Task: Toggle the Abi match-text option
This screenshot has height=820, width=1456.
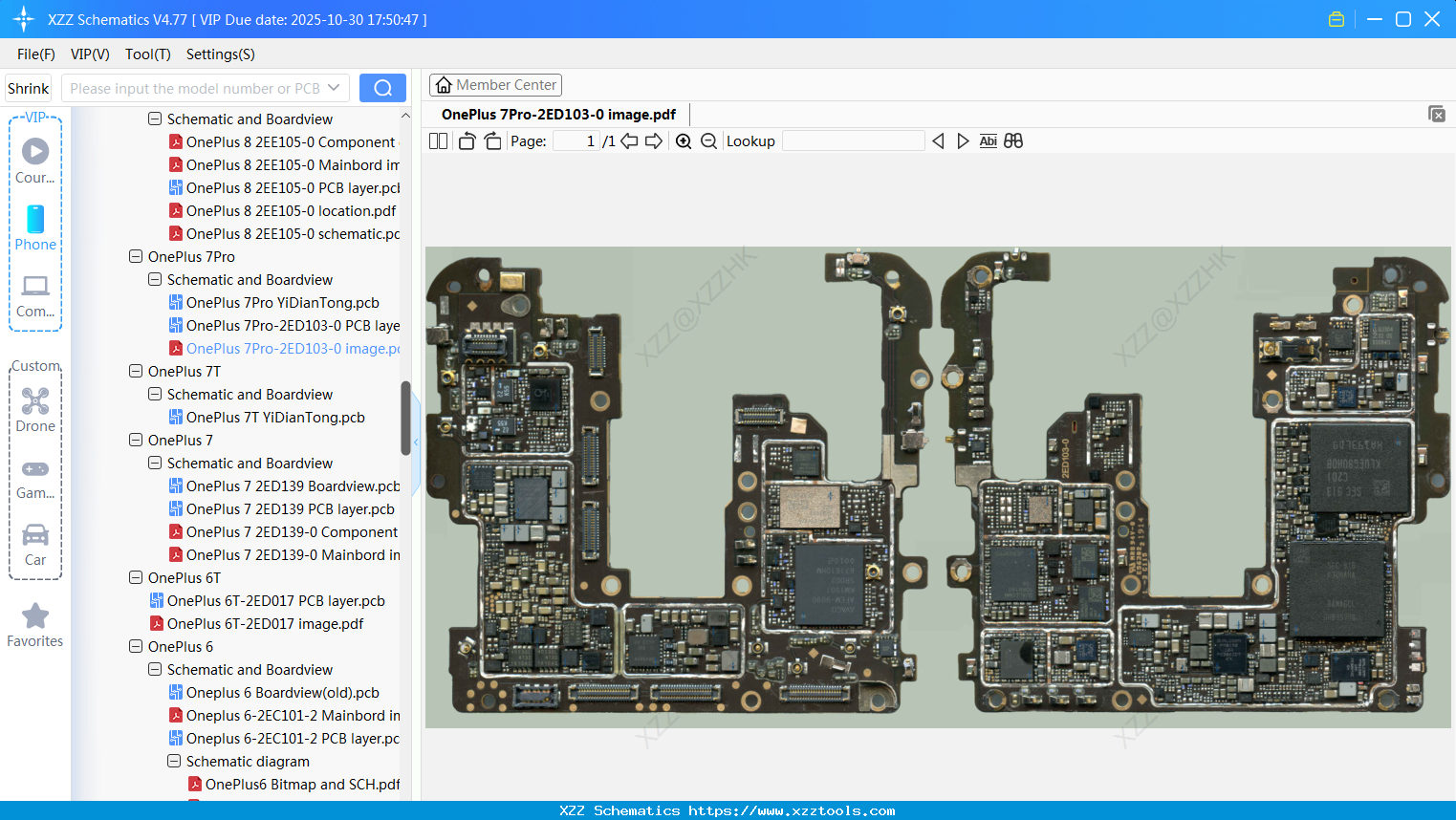Action: pyautogui.click(x=988, y=141)
